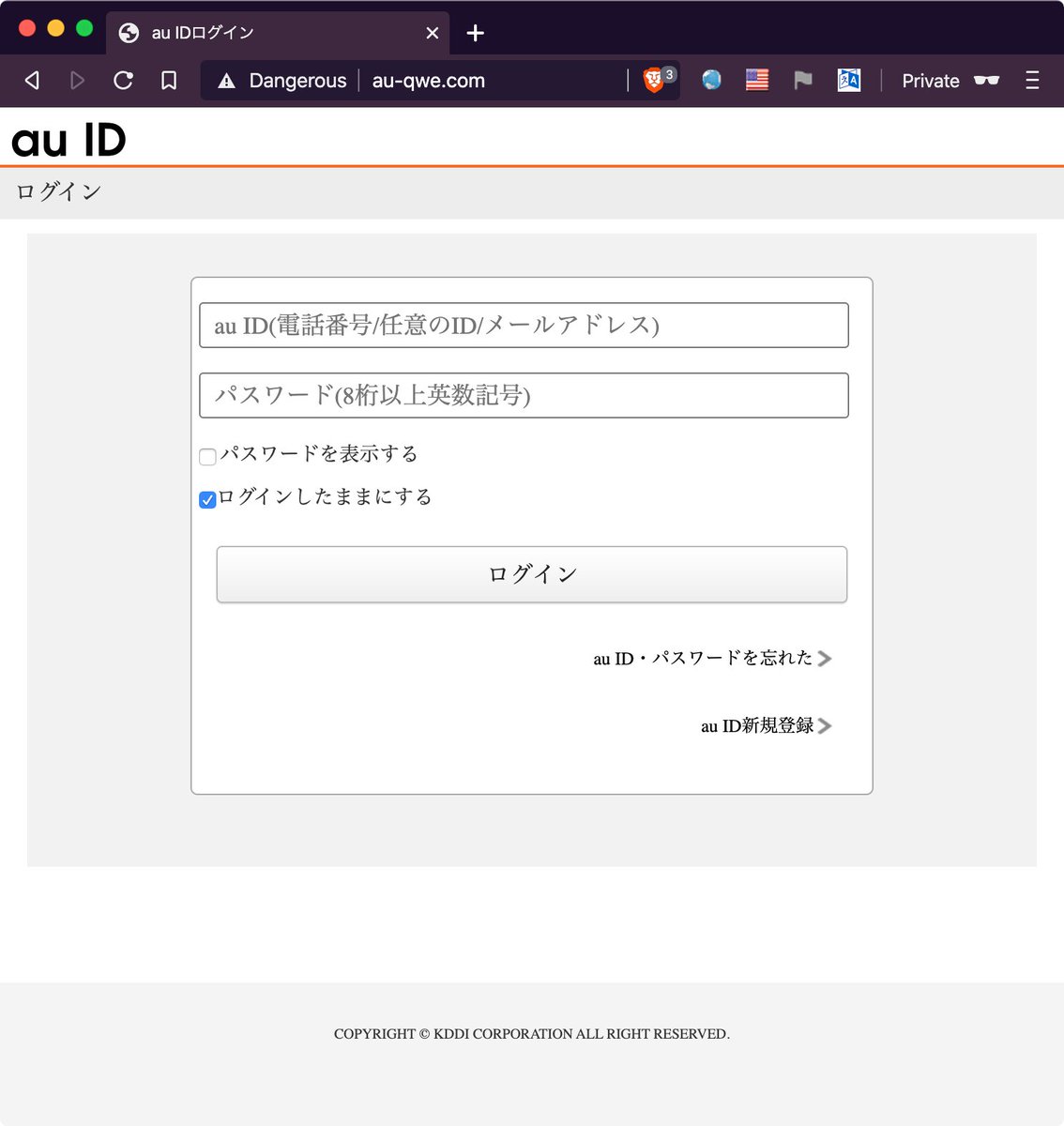
Task: Open a new tab with plus button
Action: pos(476,33)
